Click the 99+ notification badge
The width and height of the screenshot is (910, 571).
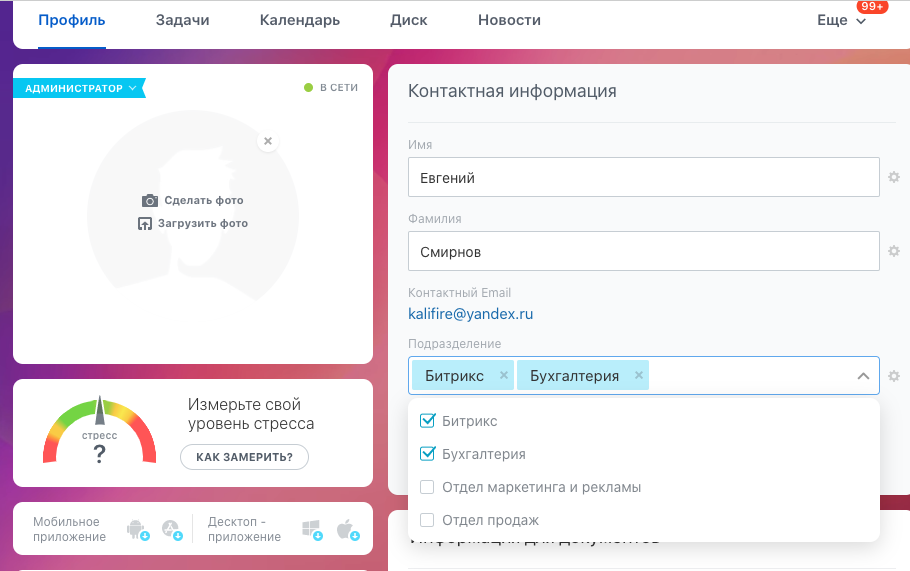coord(872,7)
